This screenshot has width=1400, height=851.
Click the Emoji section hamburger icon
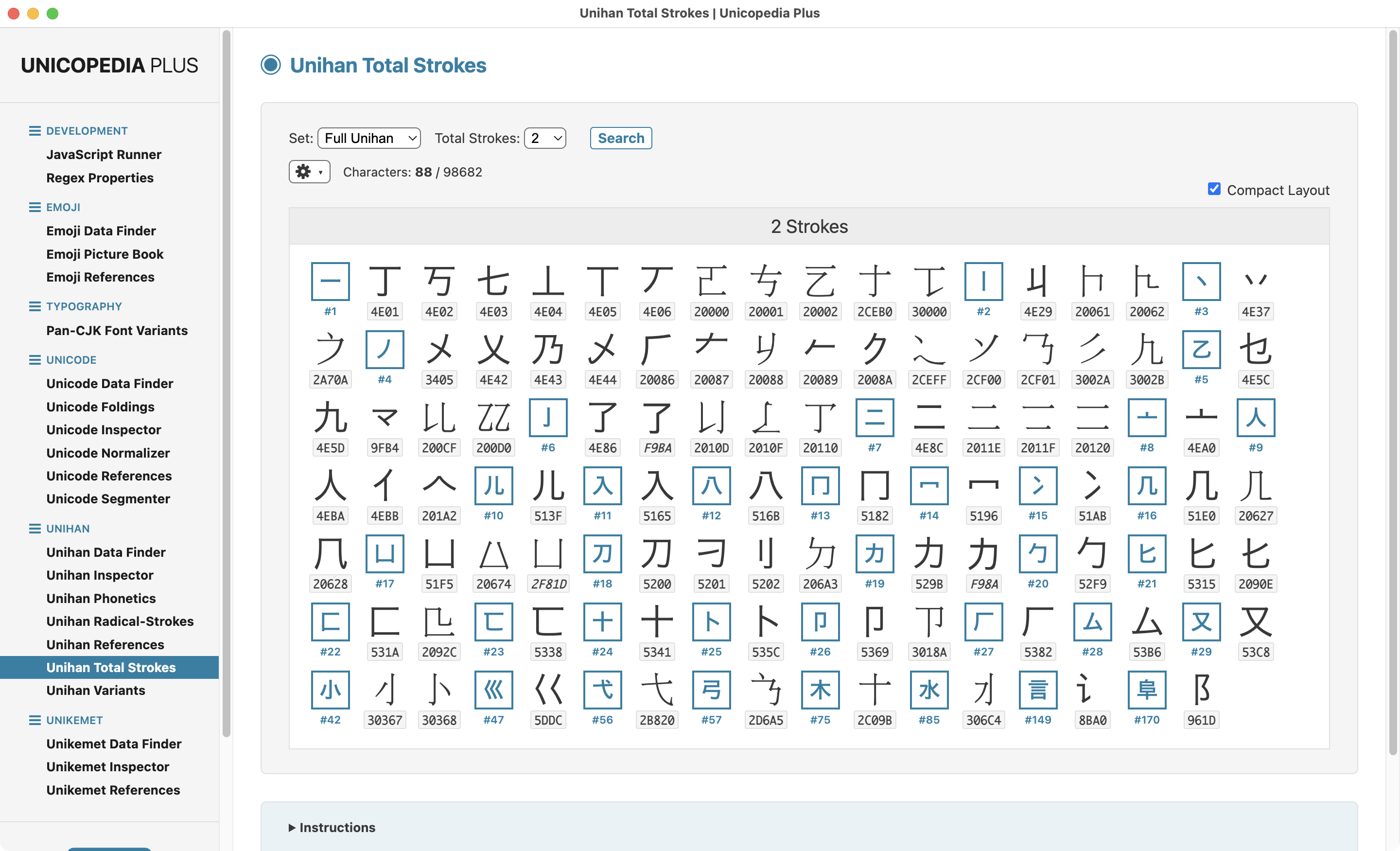pos(35,208)
